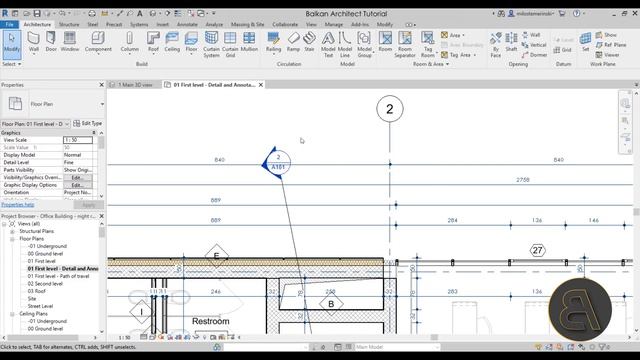Open the Floor Plan type selector dropdown
Viewport: 640px width, 360px height.
(x=102, y=104)
